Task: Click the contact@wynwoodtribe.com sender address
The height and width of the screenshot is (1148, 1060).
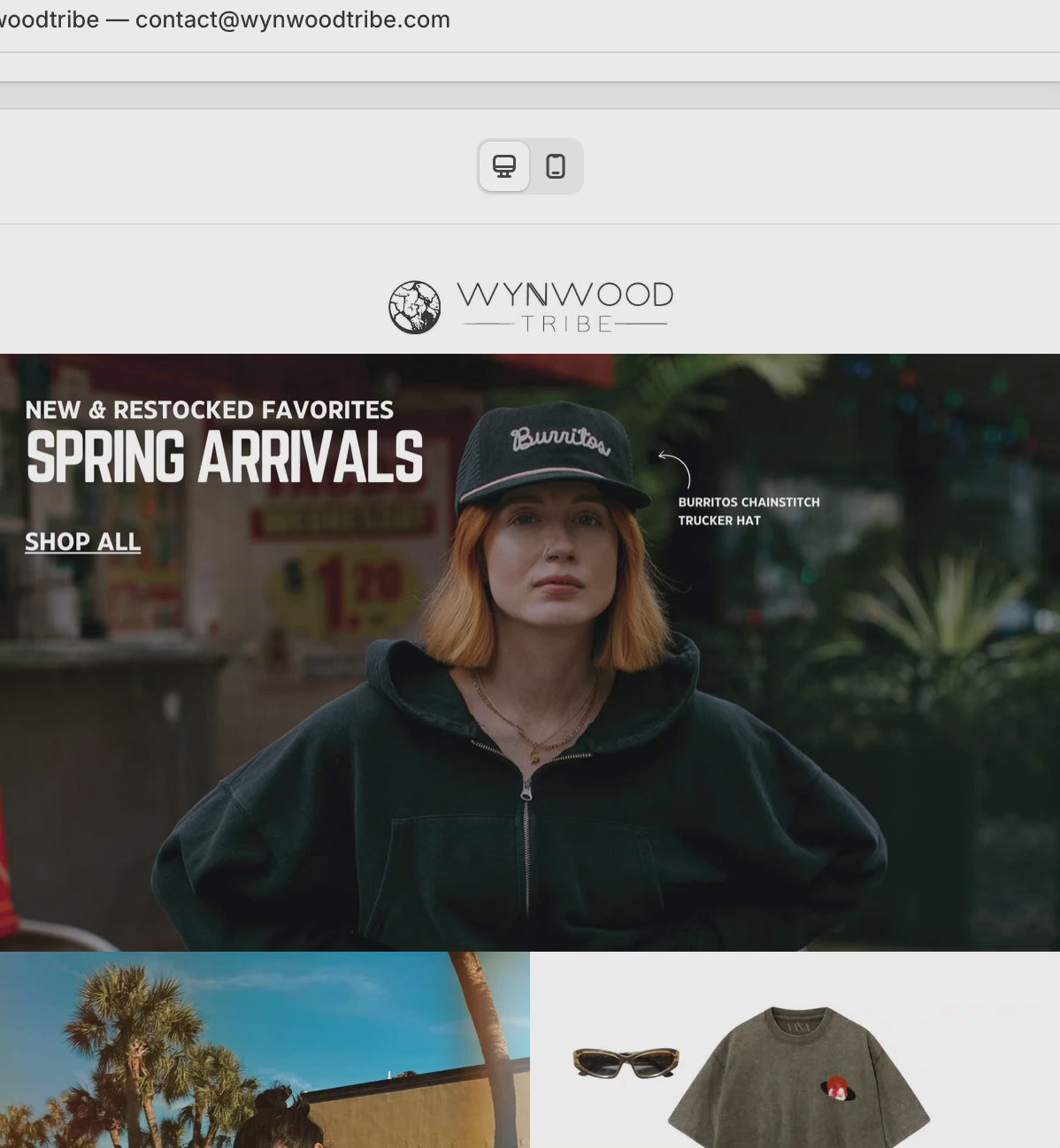Action: pyautogui.click(x=293, y=19)
